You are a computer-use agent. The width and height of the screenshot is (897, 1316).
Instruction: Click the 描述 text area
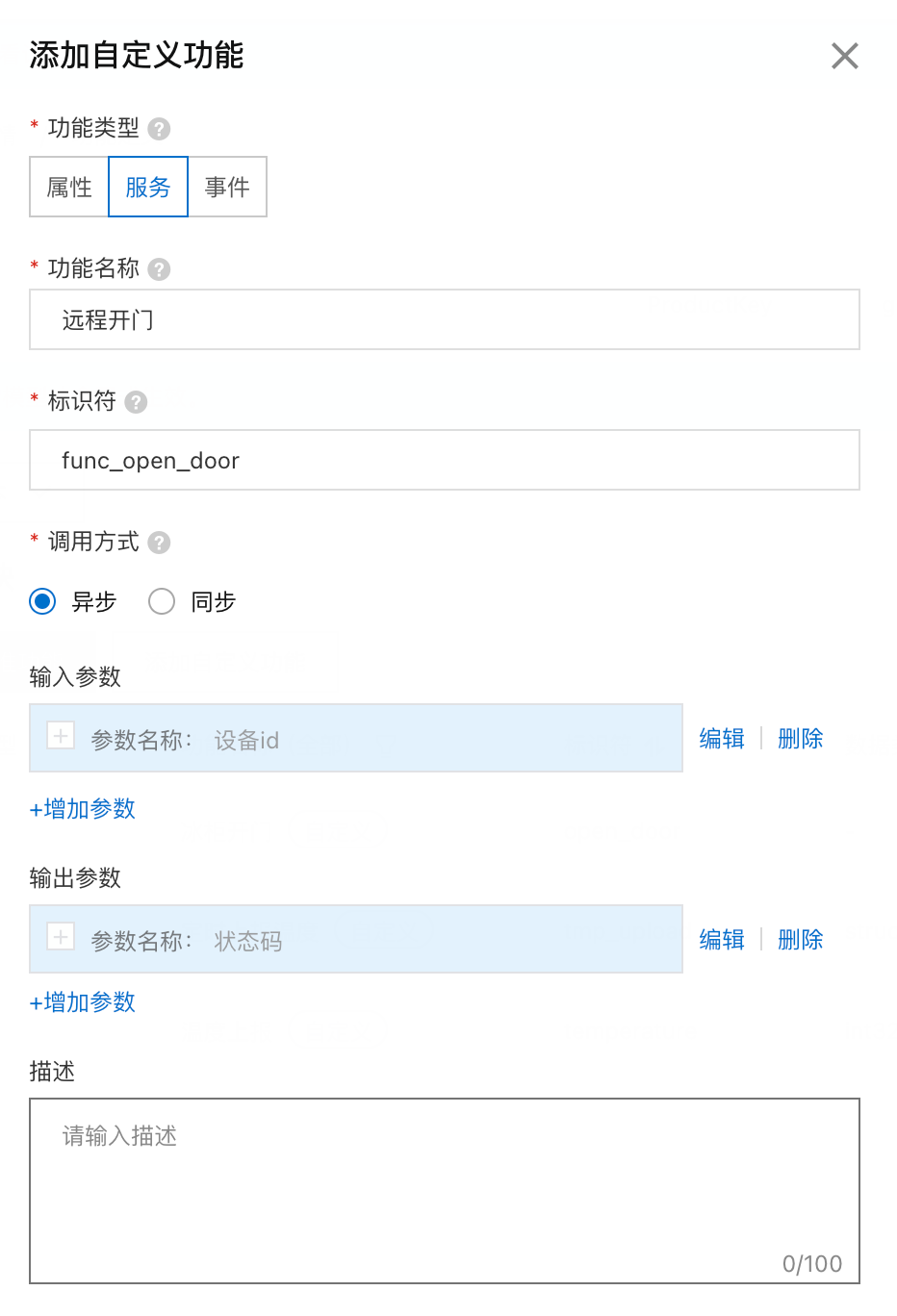445,1191
